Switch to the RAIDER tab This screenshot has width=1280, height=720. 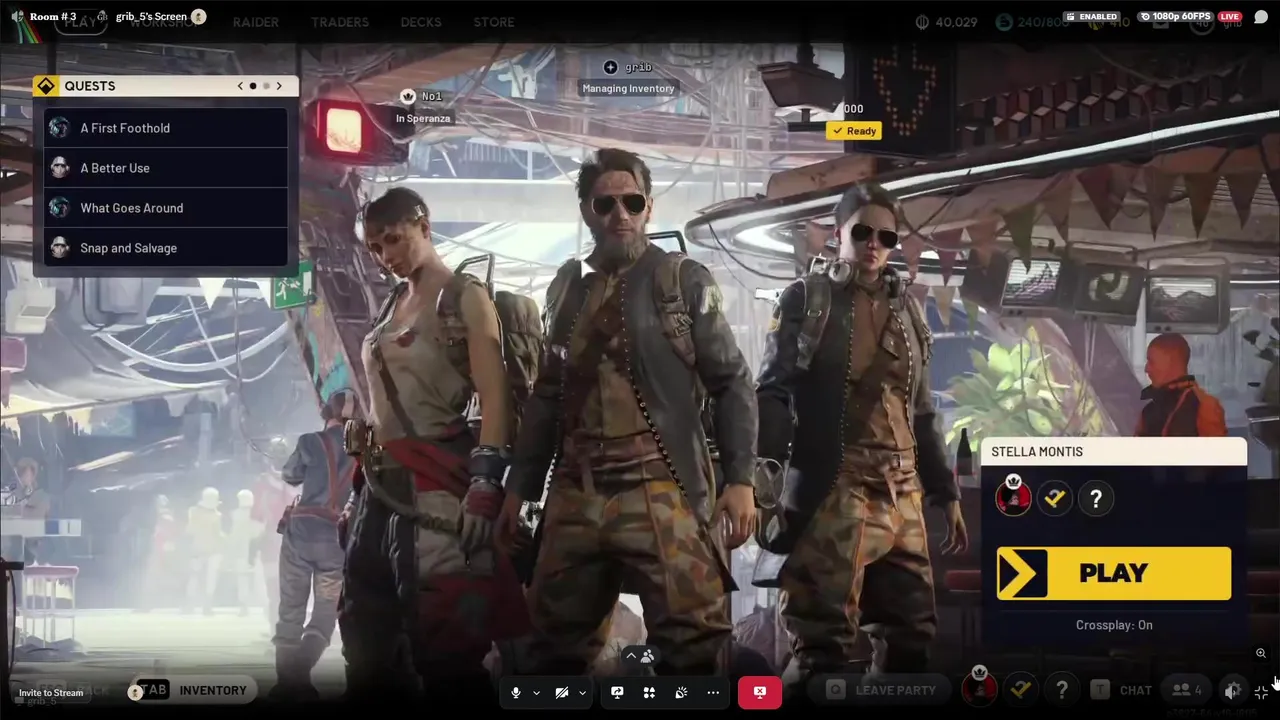tap(256, 22)
